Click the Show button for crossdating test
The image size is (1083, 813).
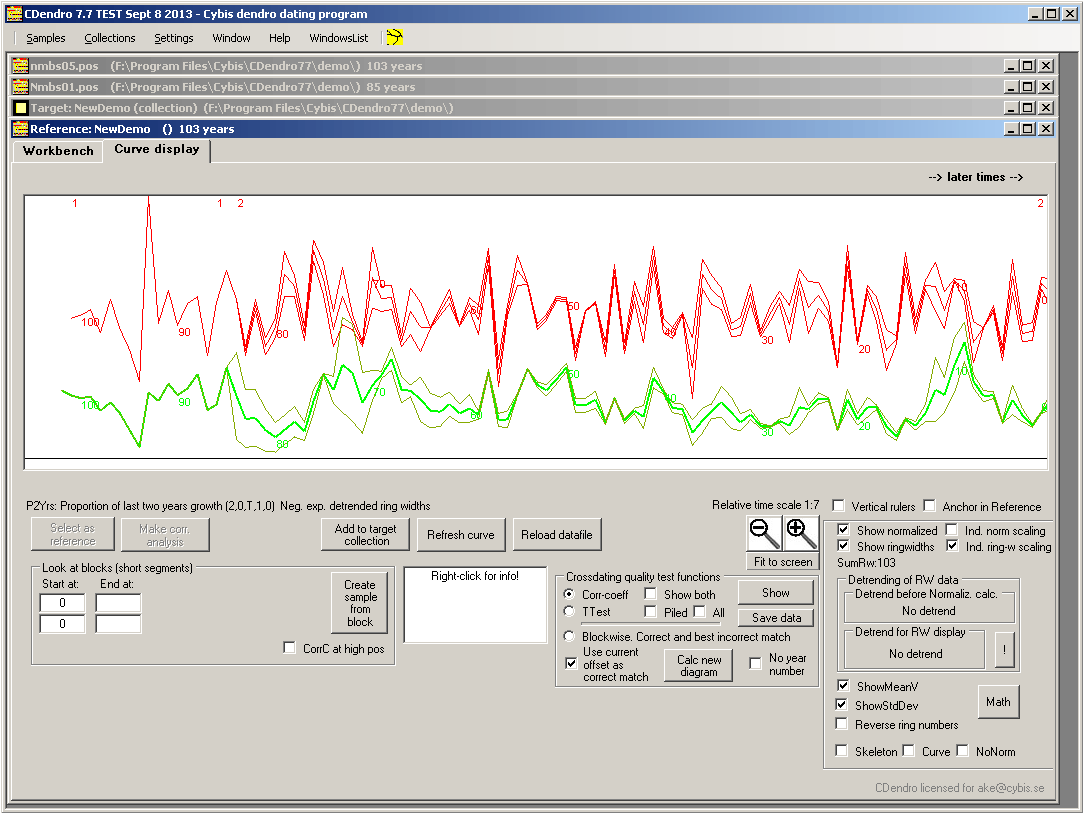click(776, 593)
